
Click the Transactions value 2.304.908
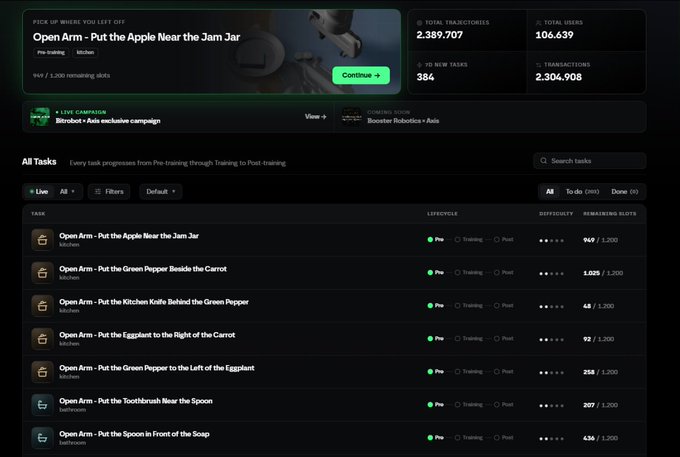tap(559, 77)
